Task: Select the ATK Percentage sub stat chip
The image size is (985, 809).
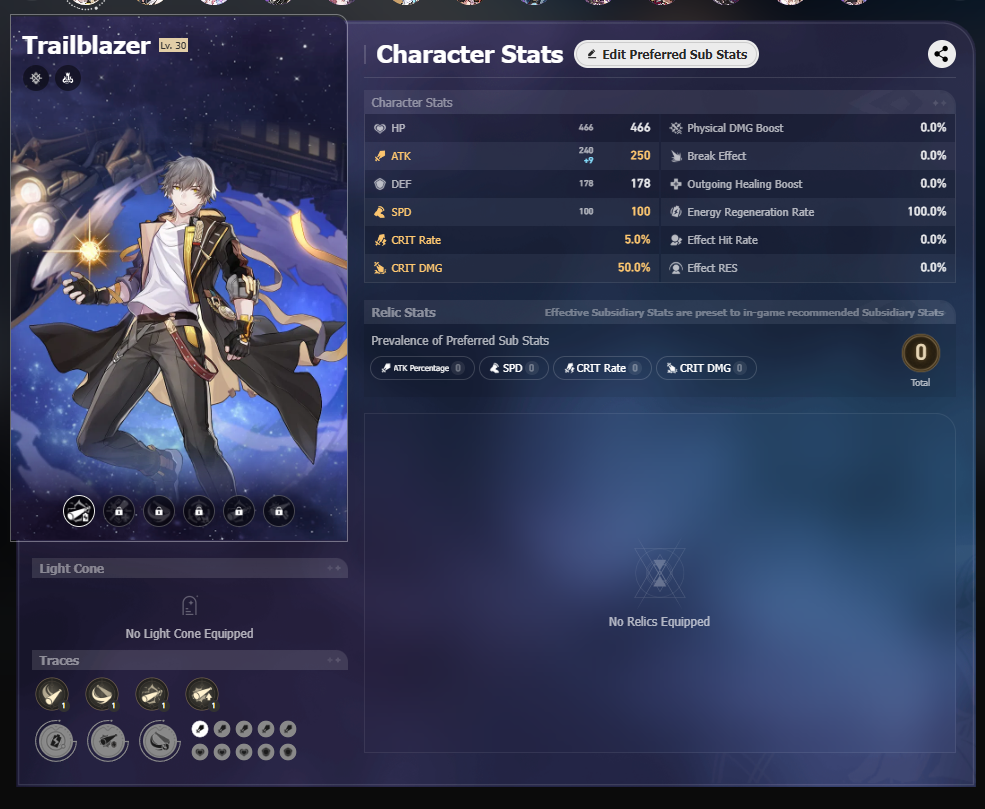Action: (x=422, y=368)
